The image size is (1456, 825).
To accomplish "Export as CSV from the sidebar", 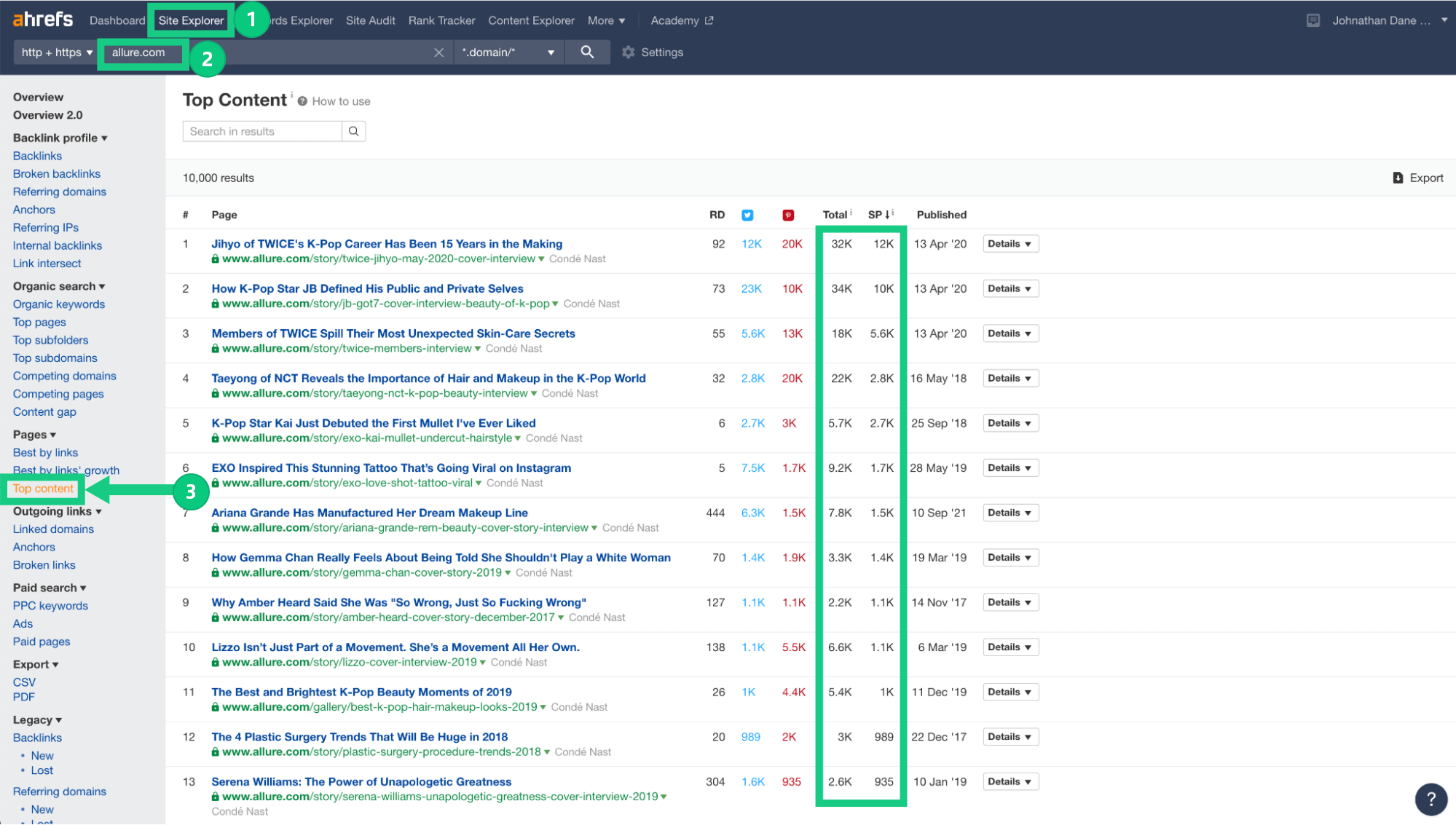I will click(24, 682).
